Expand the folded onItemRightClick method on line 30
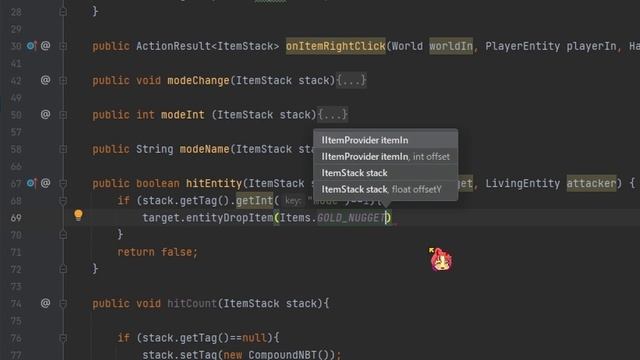 coord(63,46)
